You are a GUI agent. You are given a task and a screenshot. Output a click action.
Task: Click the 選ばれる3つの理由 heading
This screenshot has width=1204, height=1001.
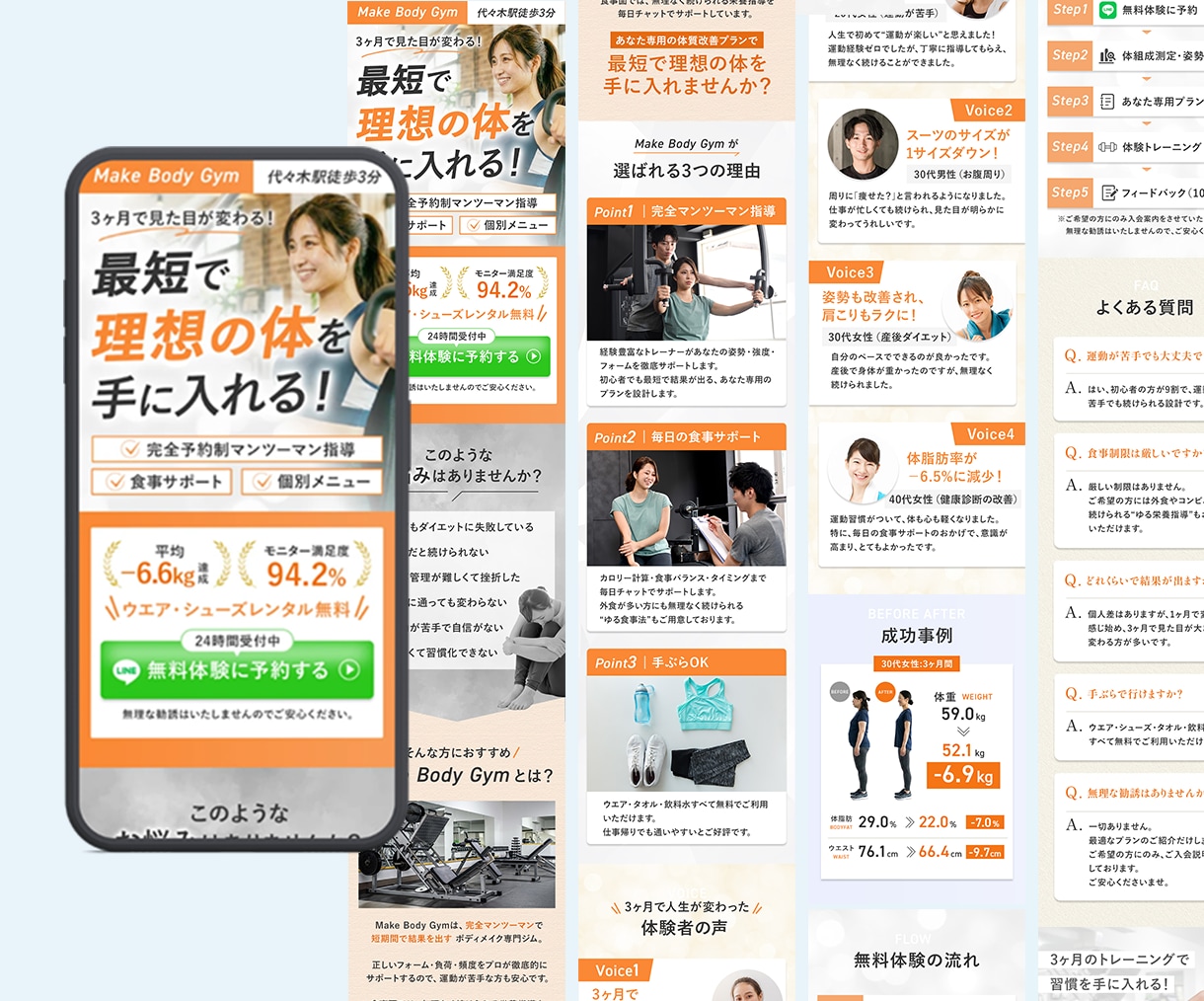pyautogui.click(x=686, y=171)
